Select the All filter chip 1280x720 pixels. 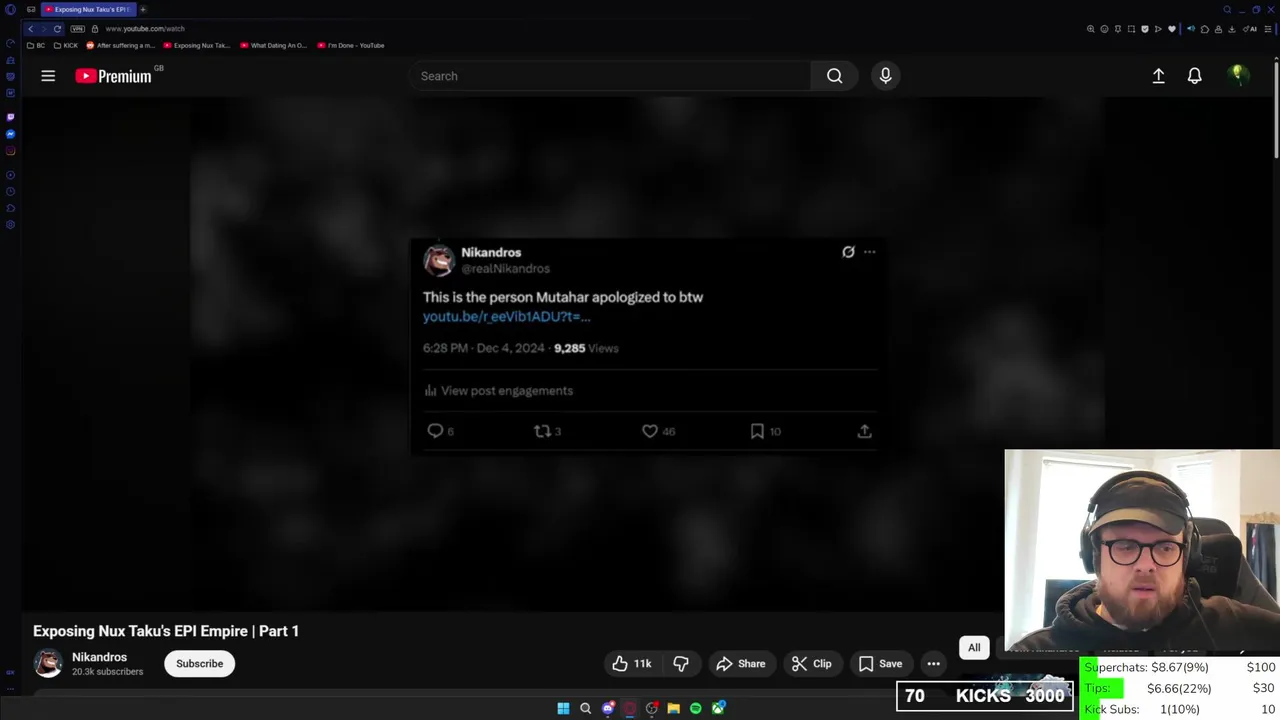click(x=974, y=648)
